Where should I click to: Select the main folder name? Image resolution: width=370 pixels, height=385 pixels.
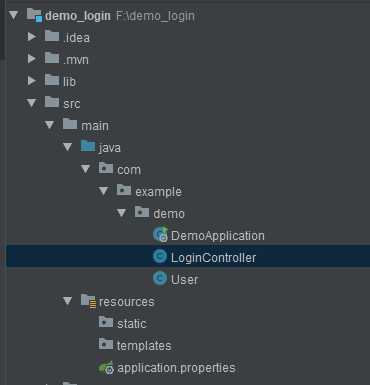pyautogui.click(x=95, y=126)
